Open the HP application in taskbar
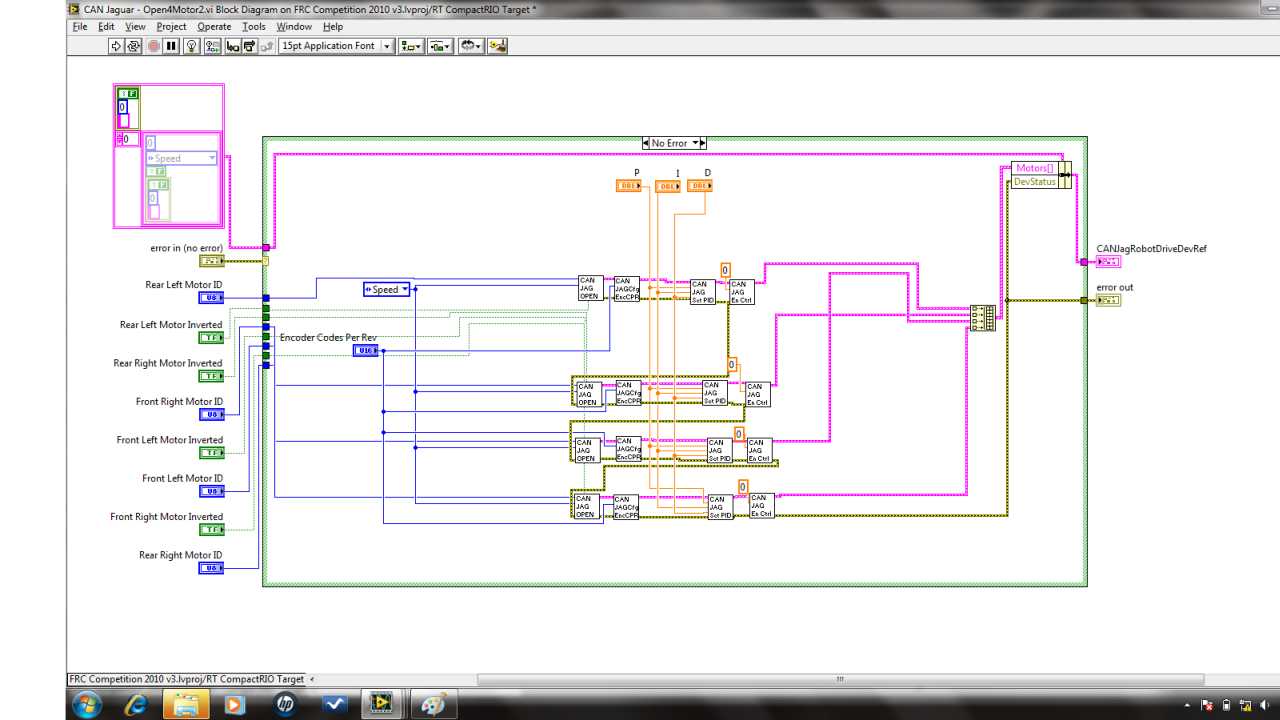The image size is (1280, 720). 285,704
